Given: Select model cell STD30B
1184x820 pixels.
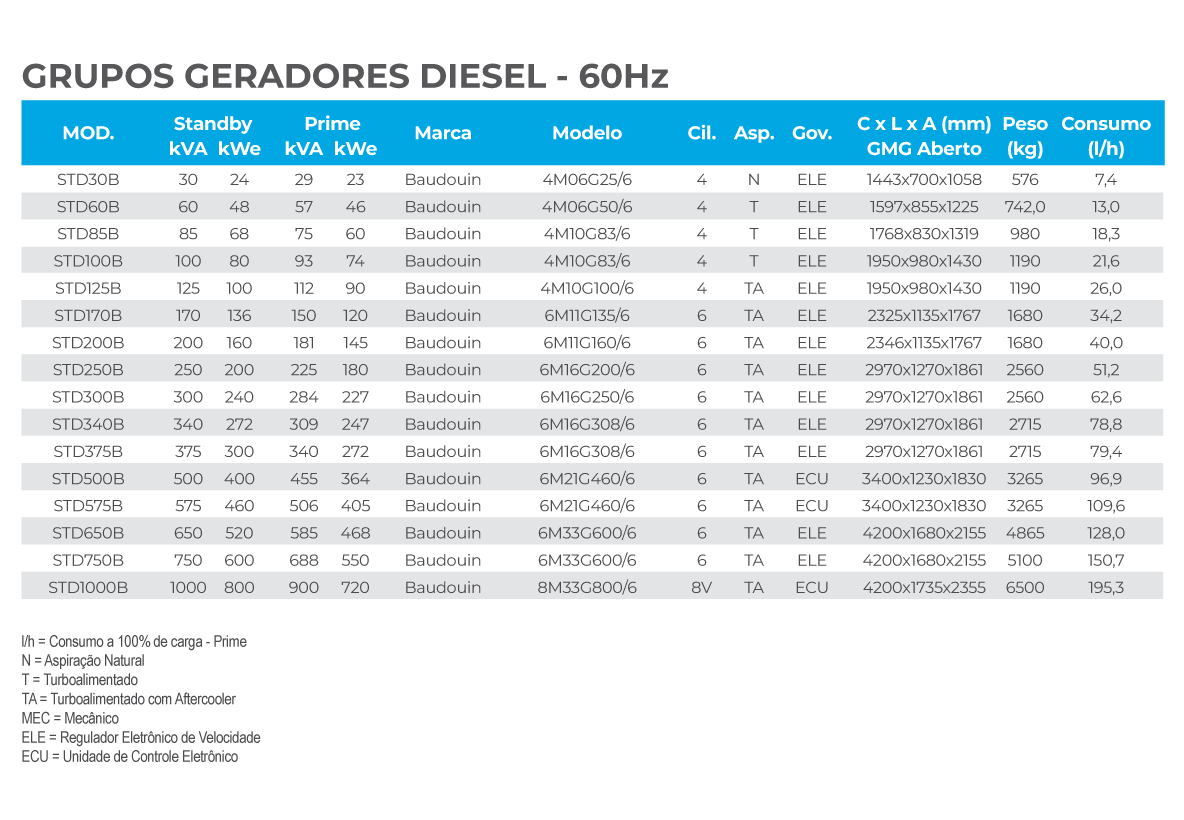Looking at the screenshot, I should (88, 180).
